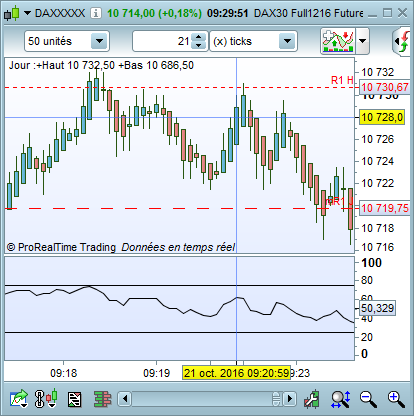Open the 50 unités dropdown

[x=99, y=41]
